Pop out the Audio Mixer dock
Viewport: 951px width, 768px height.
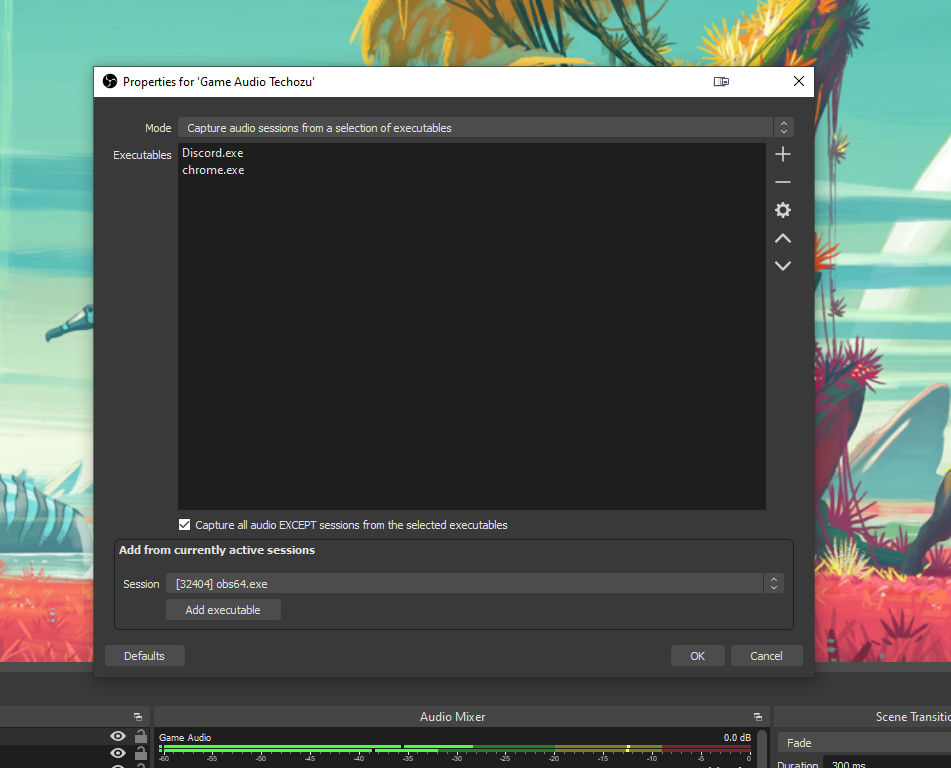click(x=758, y=716)
